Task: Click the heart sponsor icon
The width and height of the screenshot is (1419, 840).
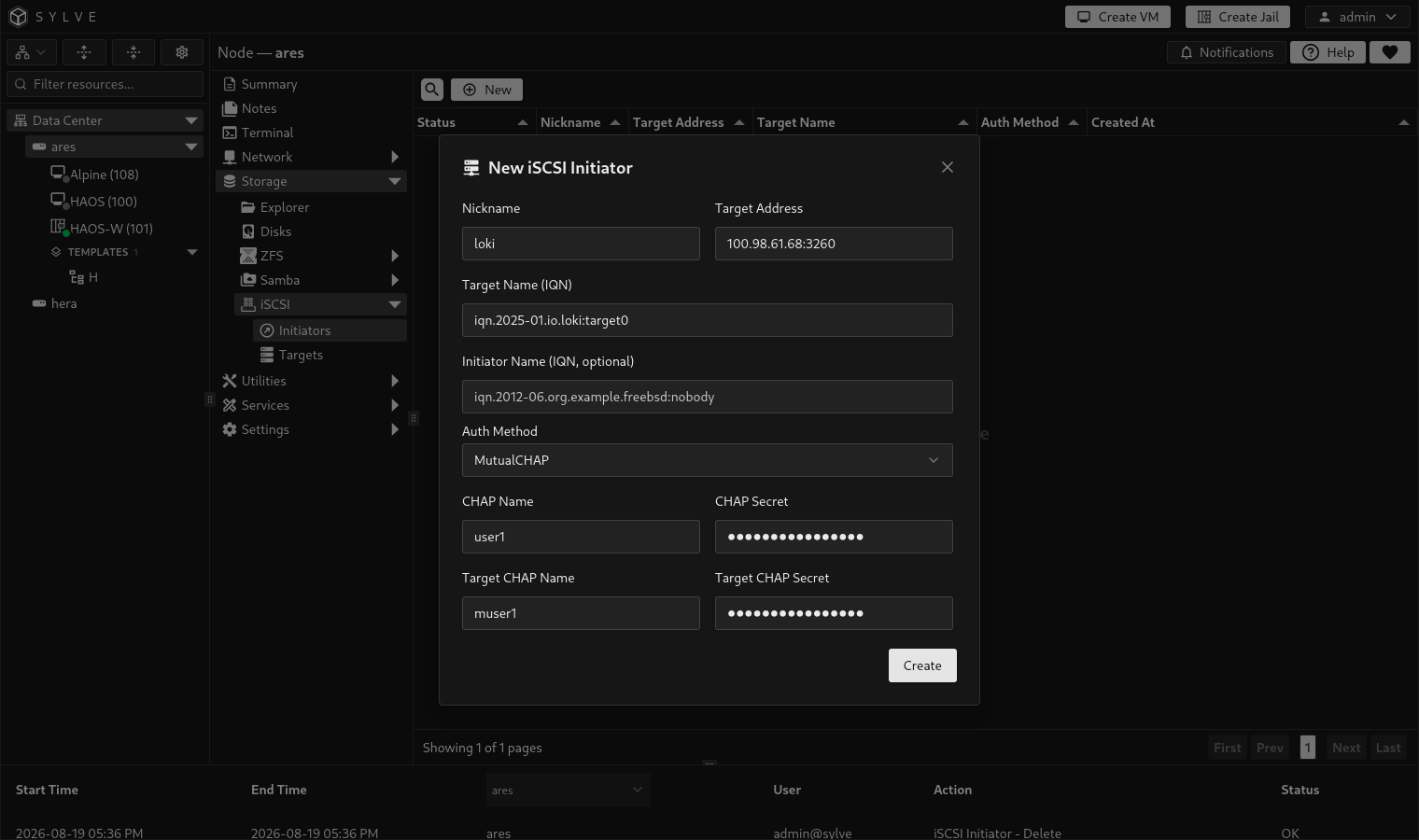Action: (x=1390, y=52)
